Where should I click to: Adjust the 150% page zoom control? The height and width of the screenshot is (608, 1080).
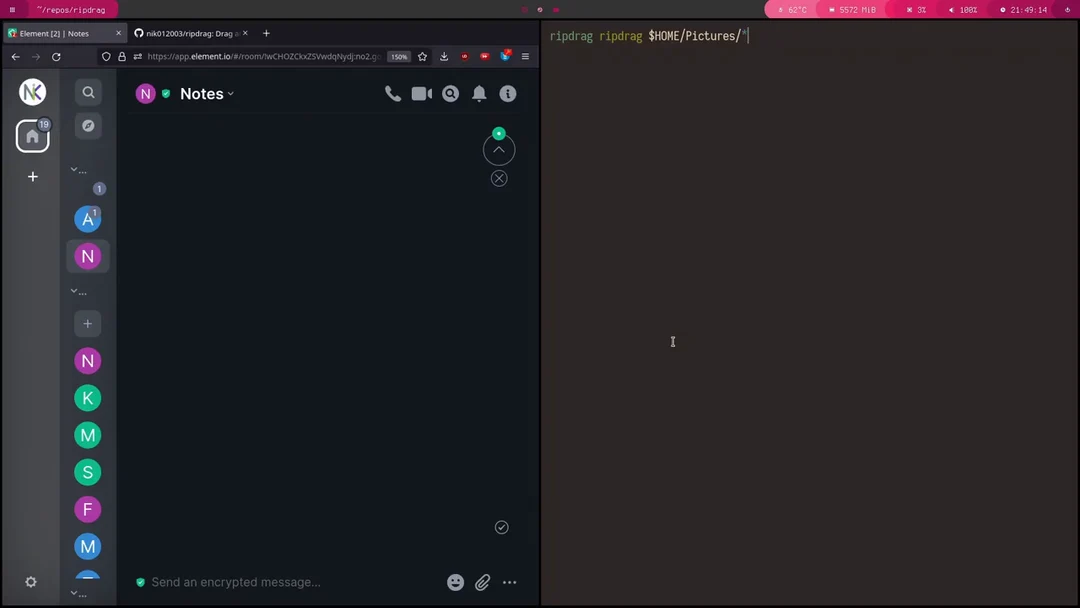pos(399,56)
